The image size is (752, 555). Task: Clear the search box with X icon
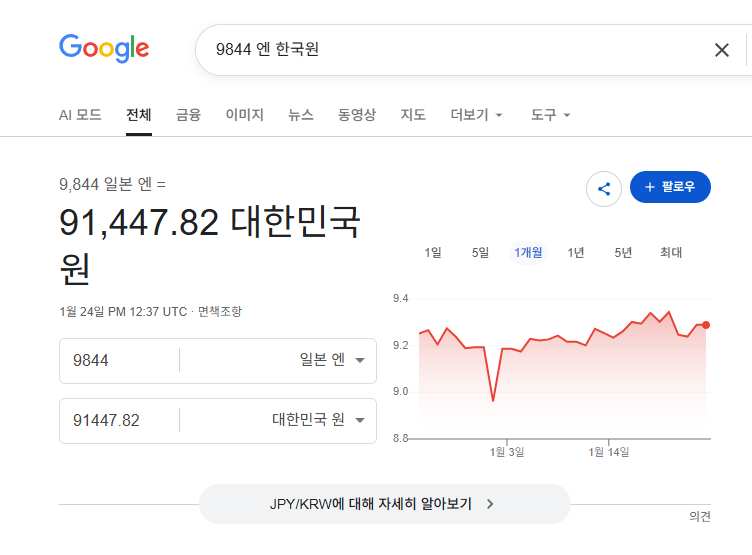(721, 50)
